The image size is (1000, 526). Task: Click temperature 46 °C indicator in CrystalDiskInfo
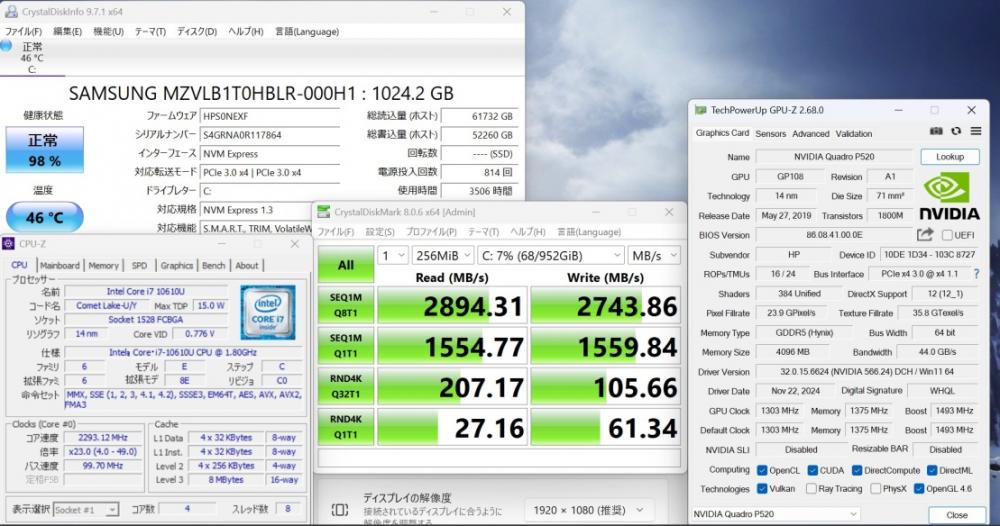coord(45,217)
